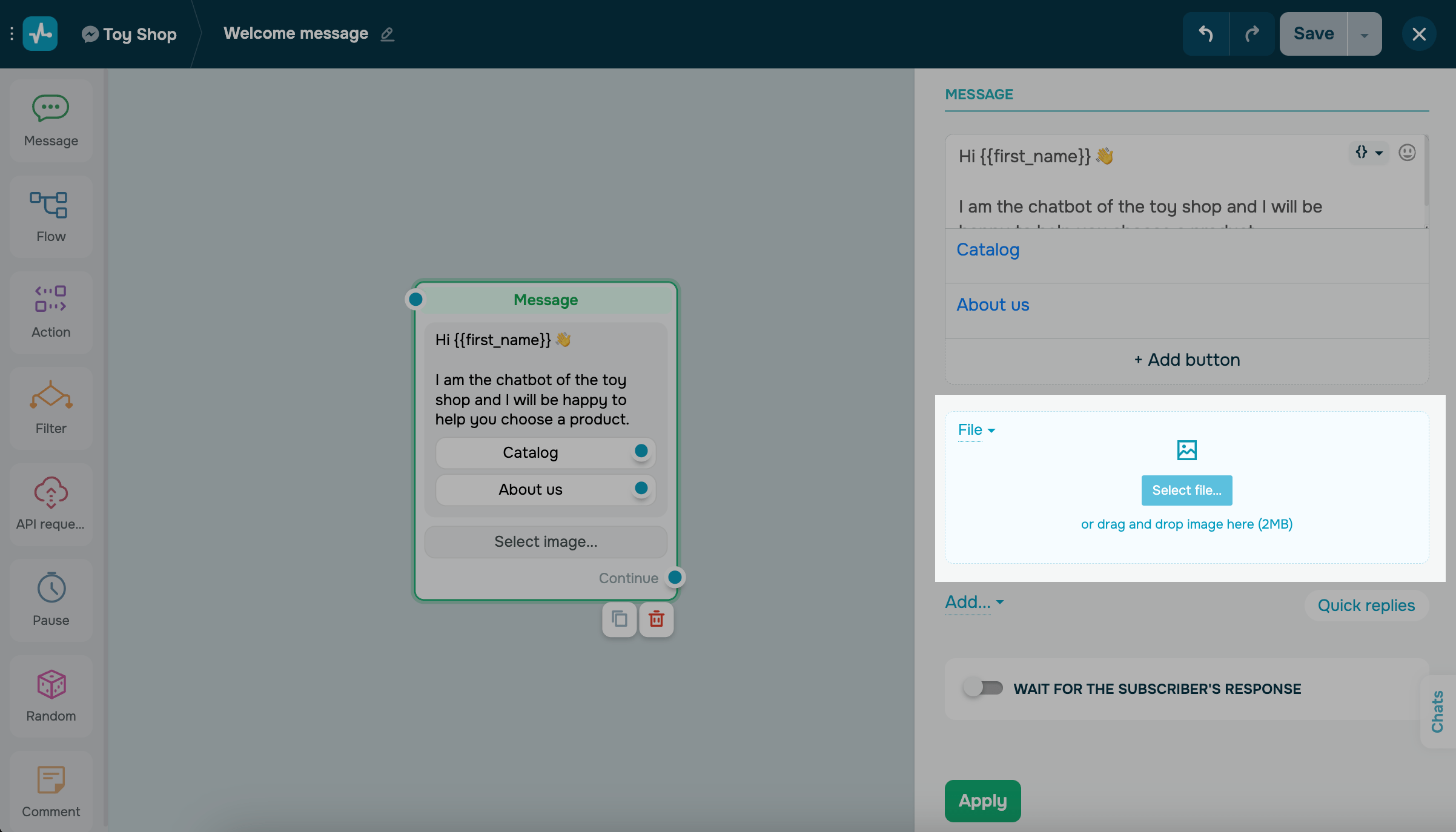
Task: Select the Random block in sidebar
Action: pos(50,695)
